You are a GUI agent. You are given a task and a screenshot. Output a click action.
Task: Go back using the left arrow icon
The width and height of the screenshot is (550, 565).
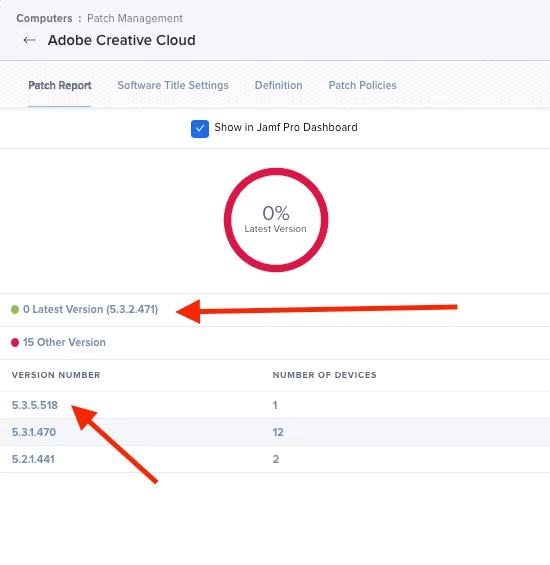[29, 40]
